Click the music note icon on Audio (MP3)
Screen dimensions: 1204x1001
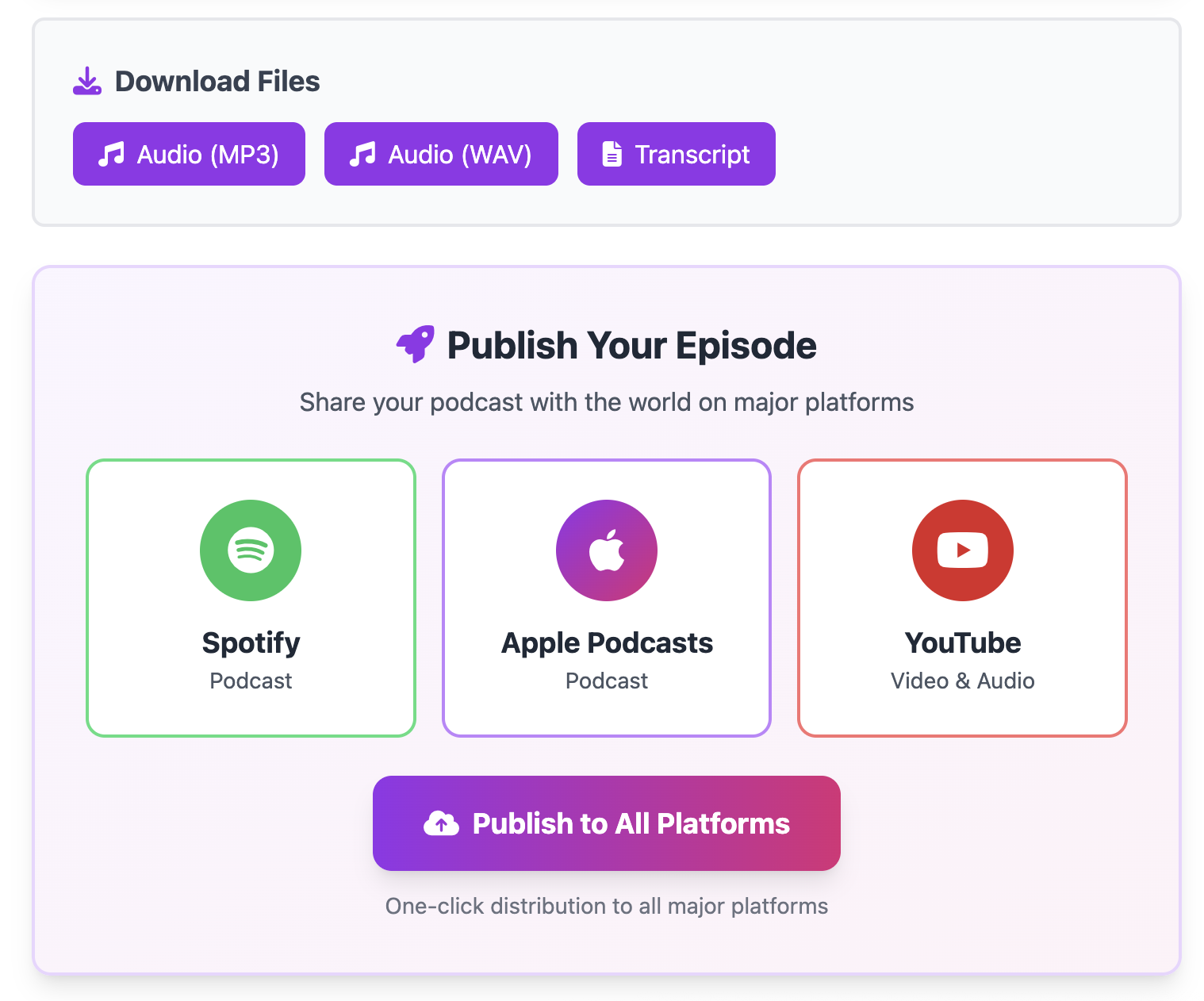pos(112,153)
